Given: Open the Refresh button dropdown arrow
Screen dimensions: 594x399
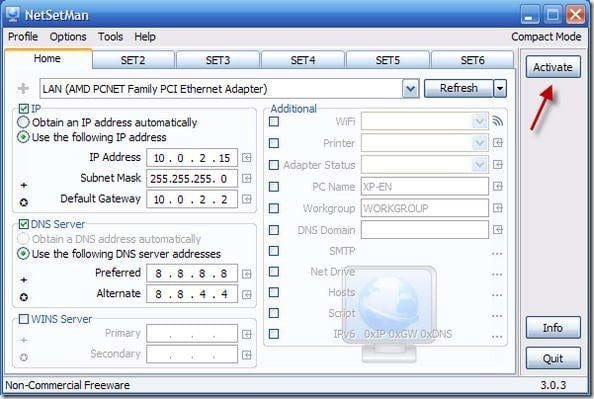Looking at the screenshot, I should pos(500,89).
